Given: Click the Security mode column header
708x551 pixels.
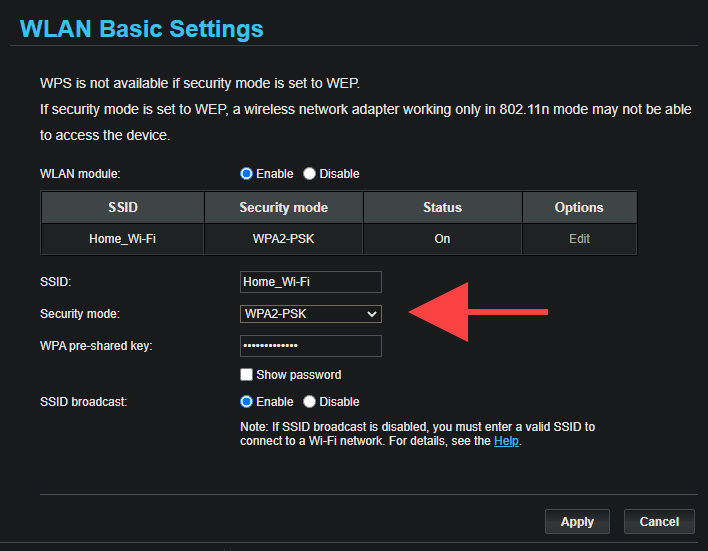Looking at the screenshot, I should click(284, 207).
